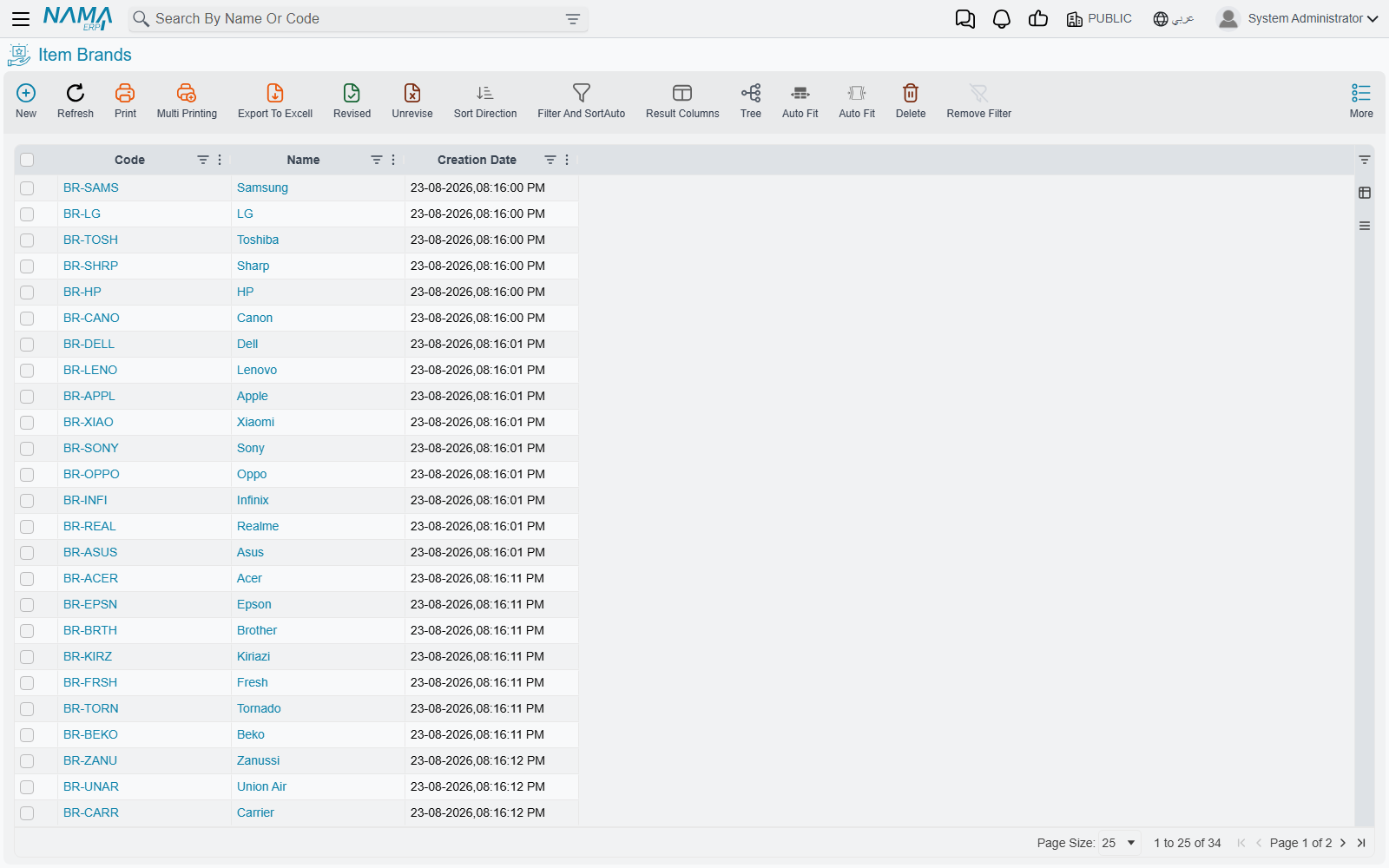Sort by the Code column header
The height and width of the screenshot is (868, 1389).
[x=129, y=160]
